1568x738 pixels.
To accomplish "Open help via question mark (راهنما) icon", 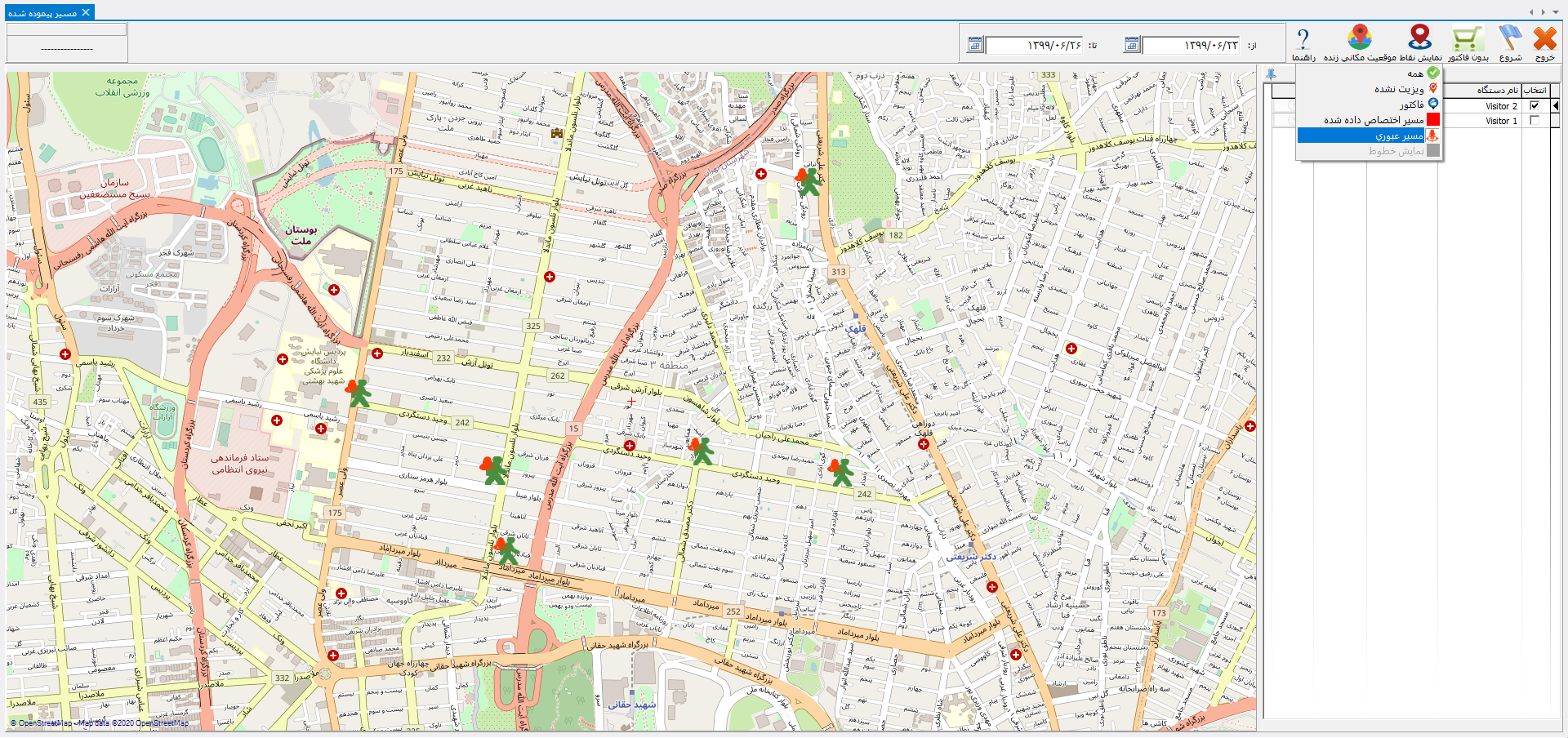I will coord(1303,39).
